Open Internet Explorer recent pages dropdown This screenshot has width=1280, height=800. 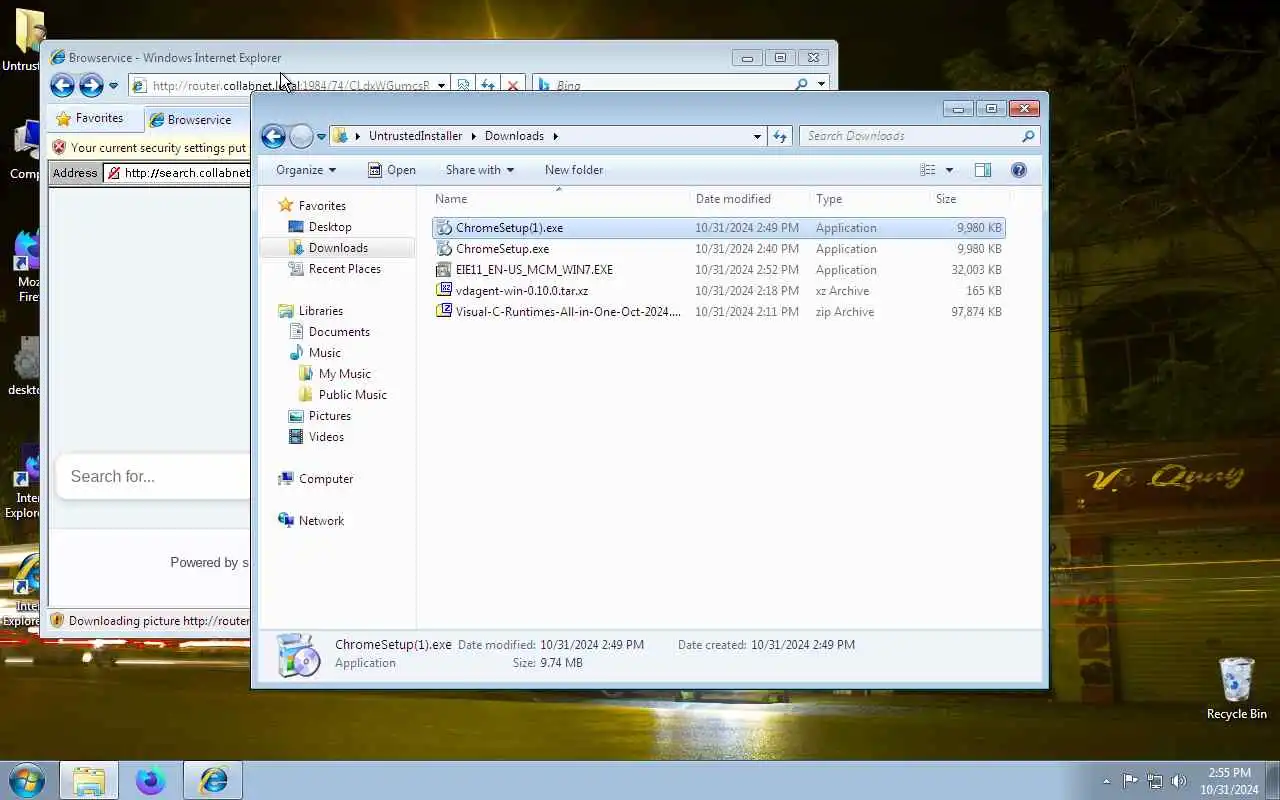click(113, 86)
